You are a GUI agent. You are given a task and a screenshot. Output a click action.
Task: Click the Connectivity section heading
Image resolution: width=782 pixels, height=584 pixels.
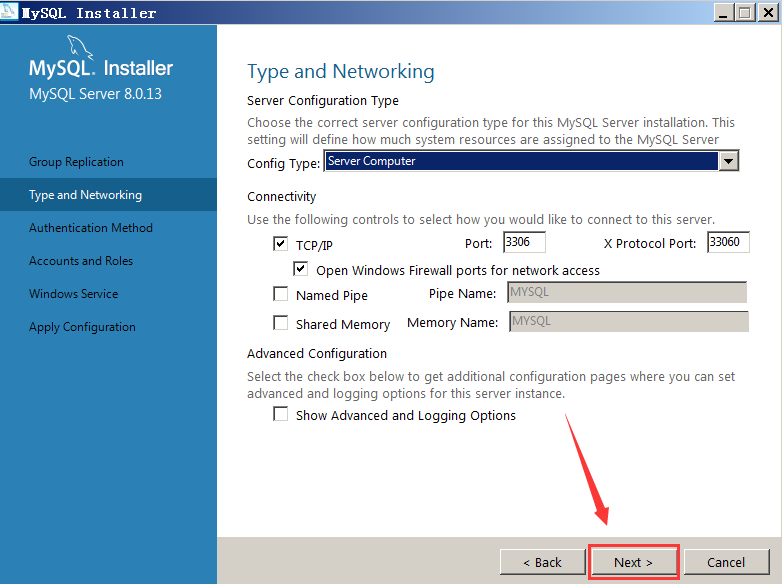click(x=282, y=196)
